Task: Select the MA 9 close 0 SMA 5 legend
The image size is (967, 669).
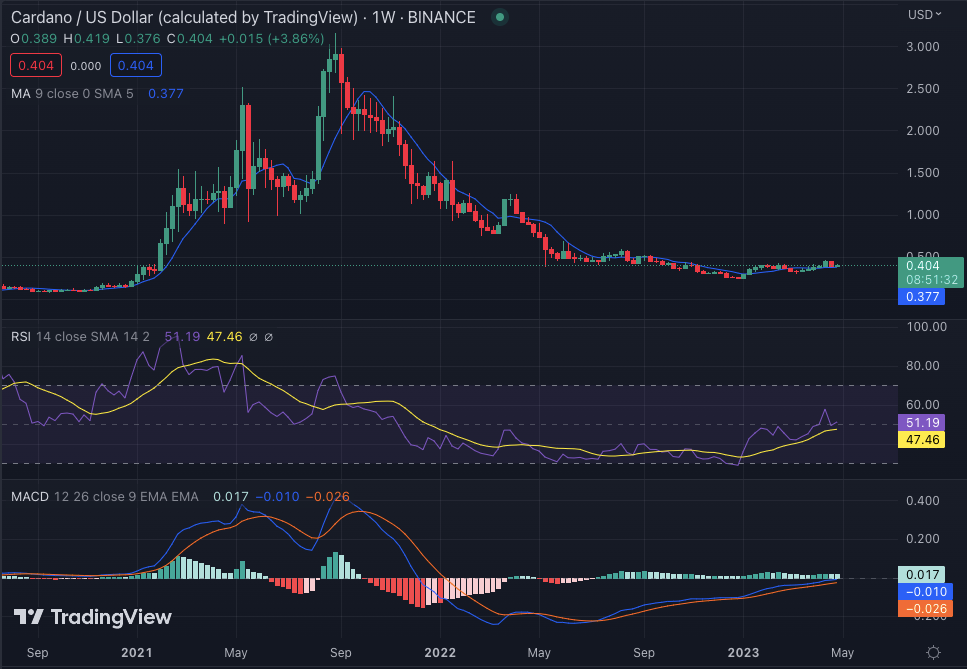Action: tap(72, 94)
